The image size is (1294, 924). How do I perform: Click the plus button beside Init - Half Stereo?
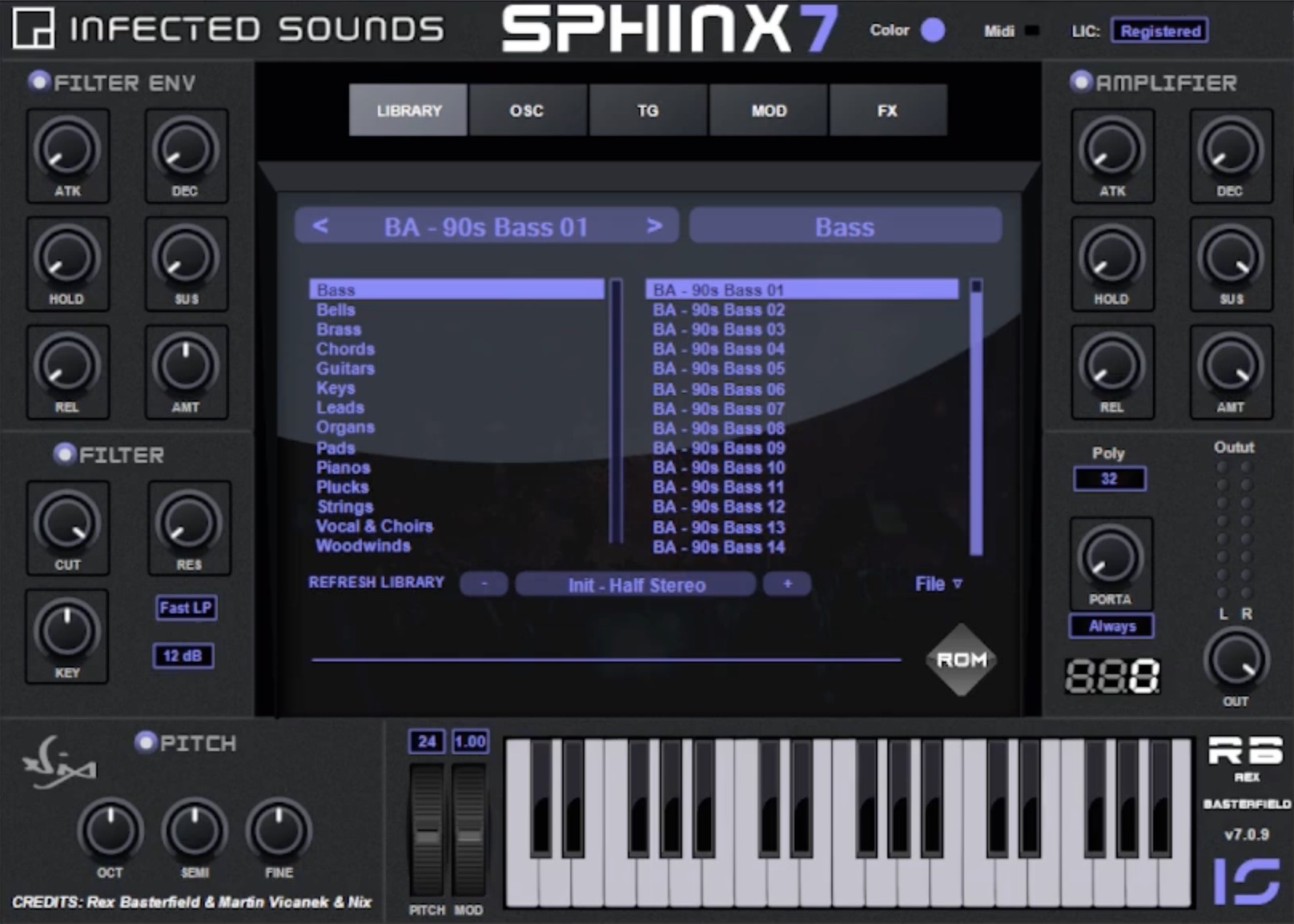click(x=787, y=585)
